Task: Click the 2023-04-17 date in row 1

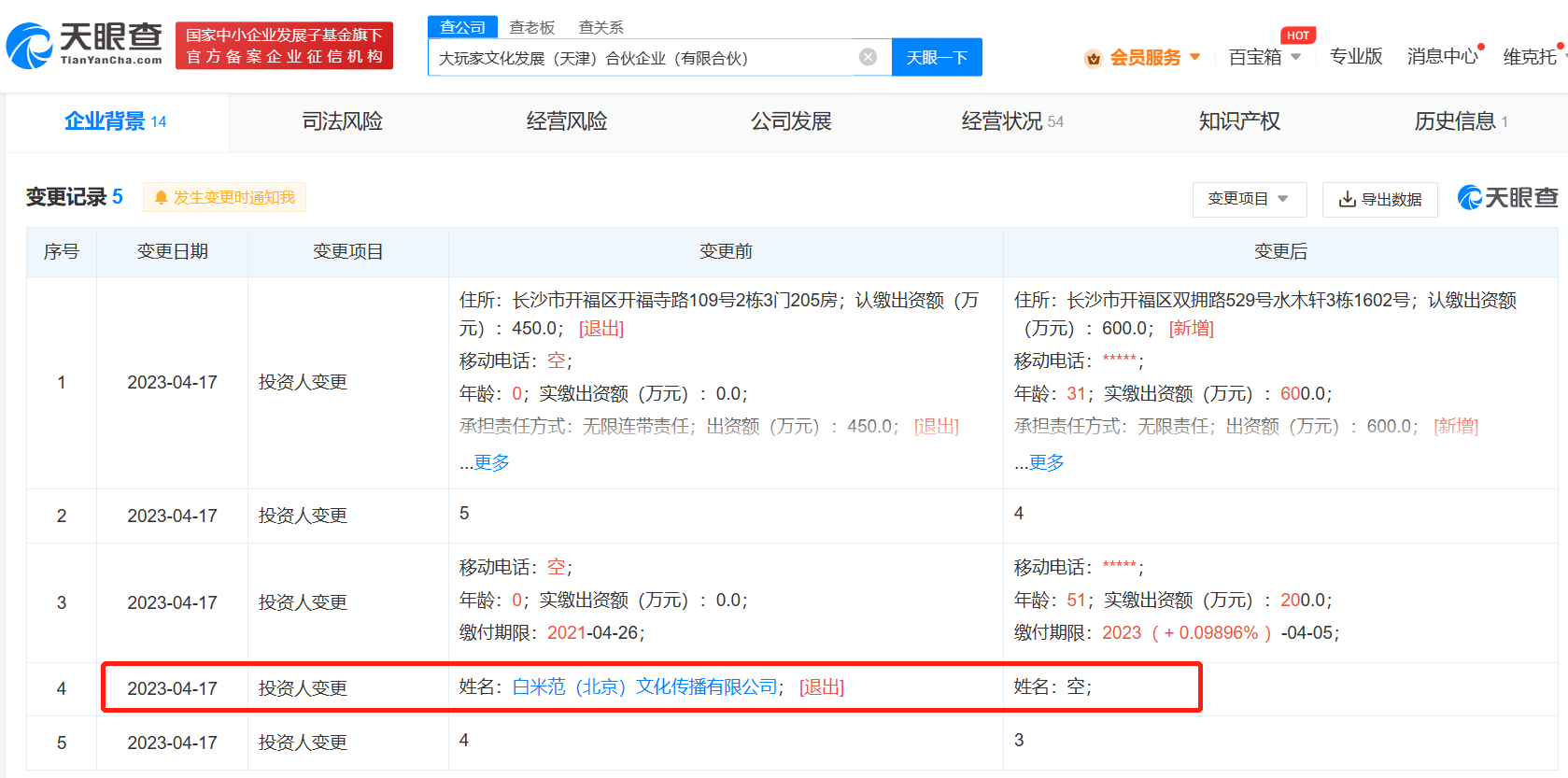Action: click(173, 383)
